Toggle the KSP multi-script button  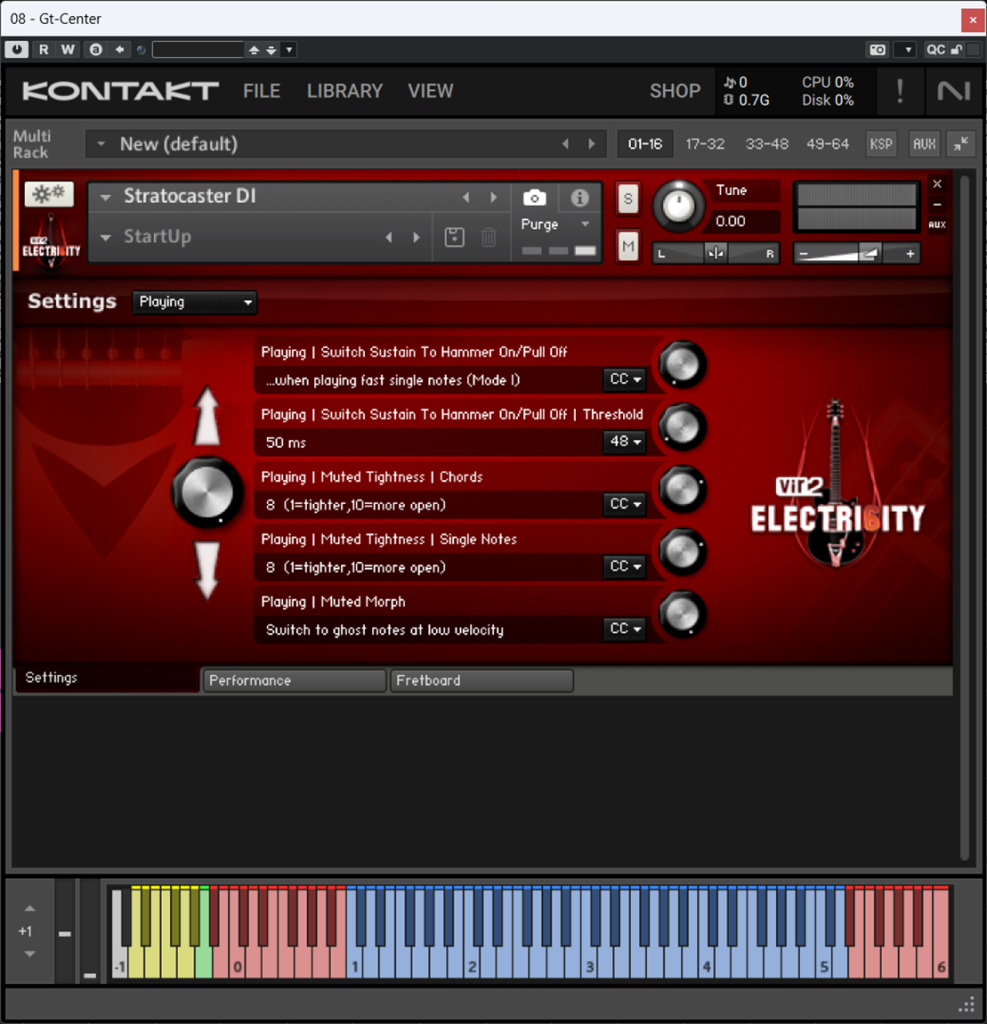tap(881, 144)
